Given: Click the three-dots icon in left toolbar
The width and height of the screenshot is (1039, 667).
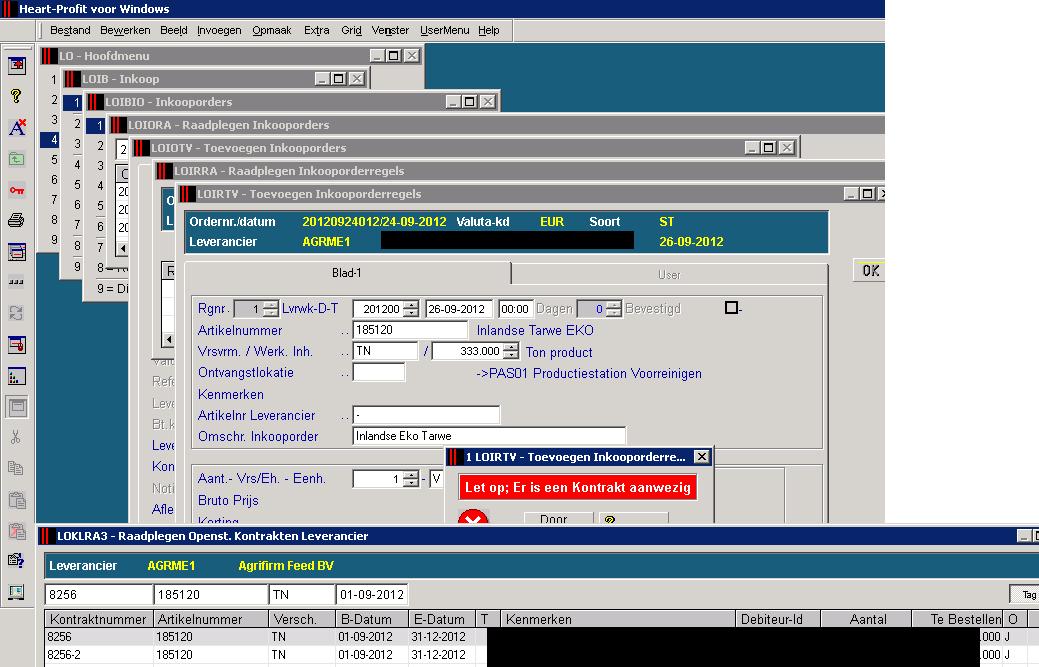Looking at the screenshot, I should (x=17, y=282).
